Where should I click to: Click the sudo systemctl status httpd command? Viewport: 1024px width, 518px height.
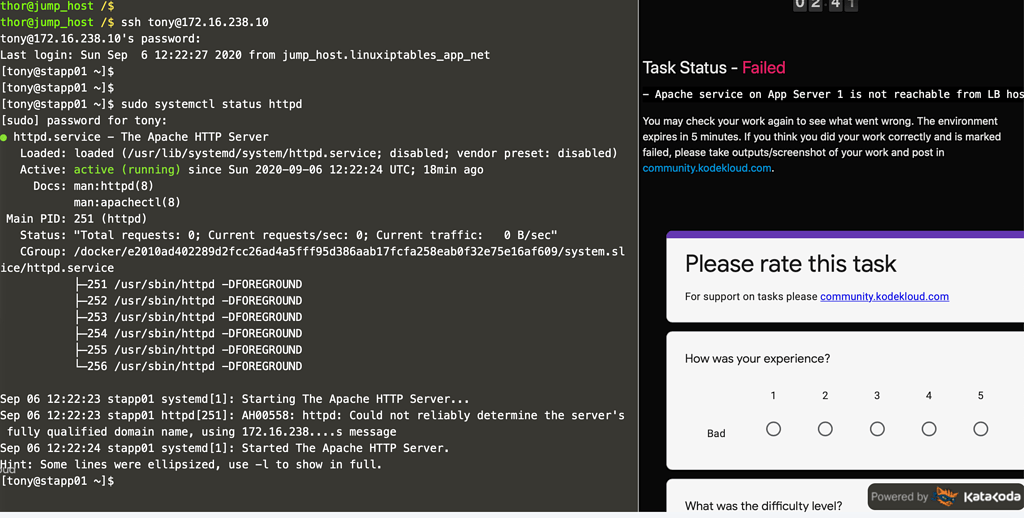(211, 104)
